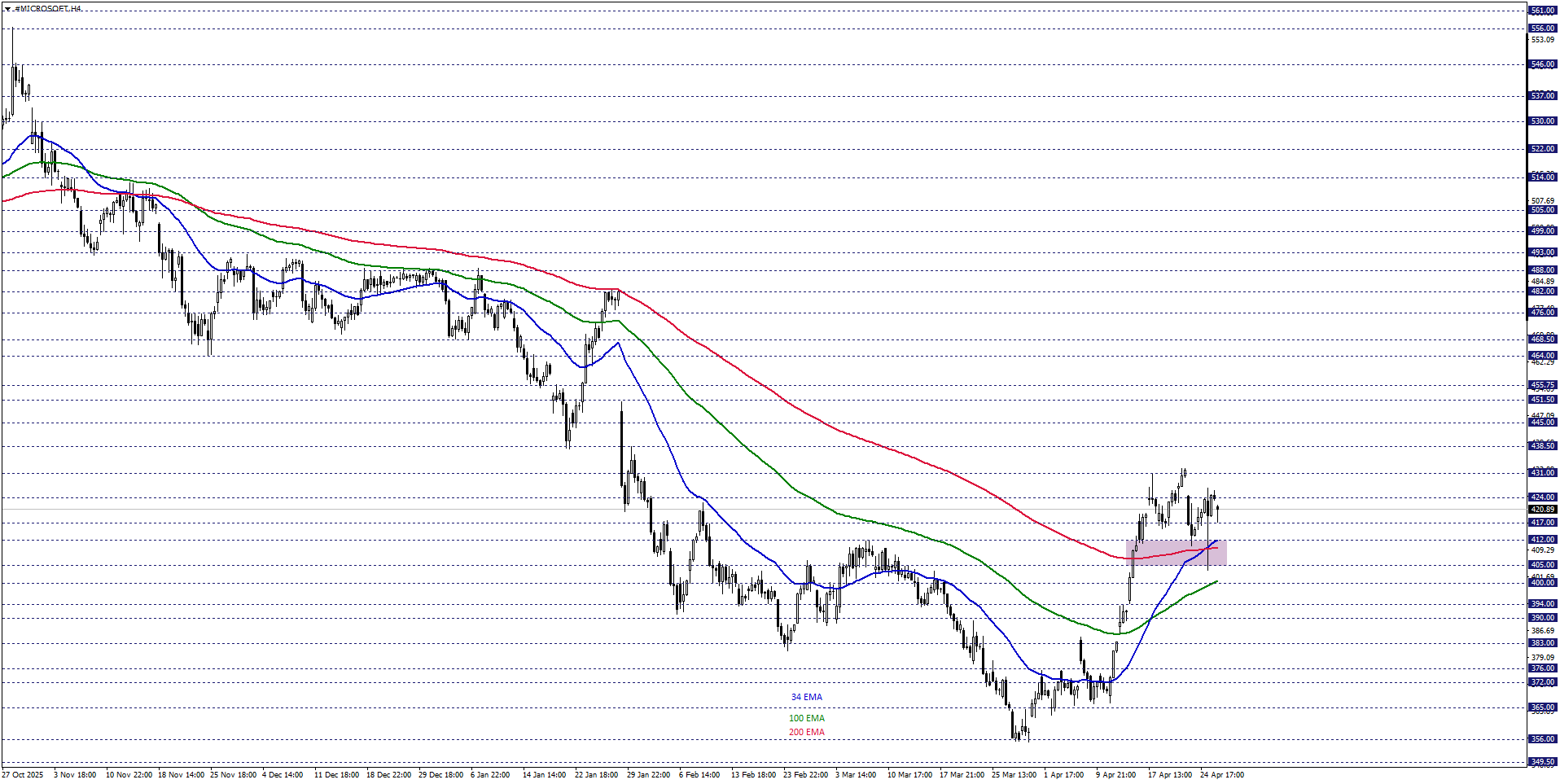Viewport: 1560px width, 784px height.
Task: Select the 3 Mar 14:00 time label
Action: (856, 775)
